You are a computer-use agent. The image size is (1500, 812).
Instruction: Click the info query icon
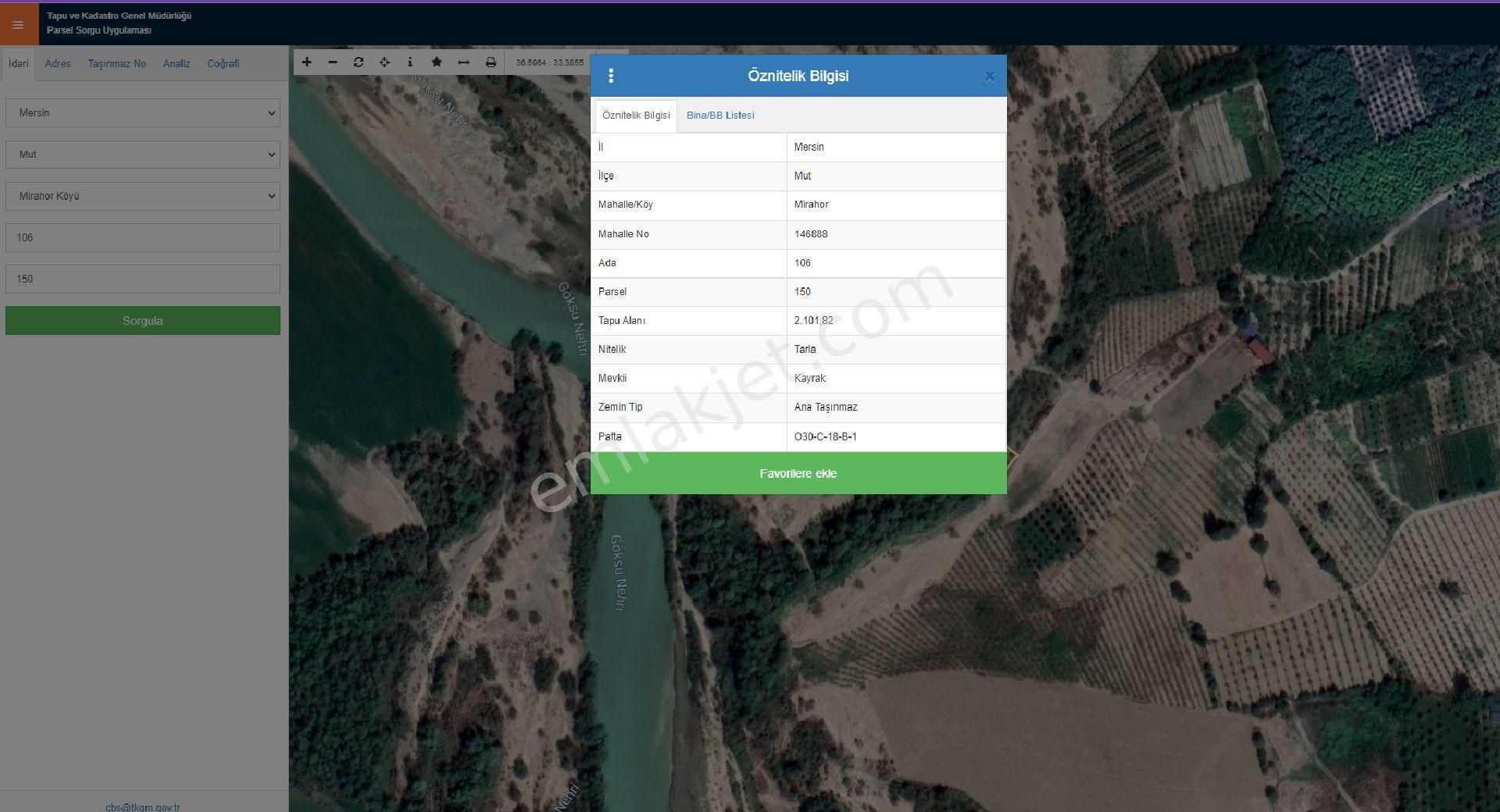pyautogui.click(x=410, y=62)
